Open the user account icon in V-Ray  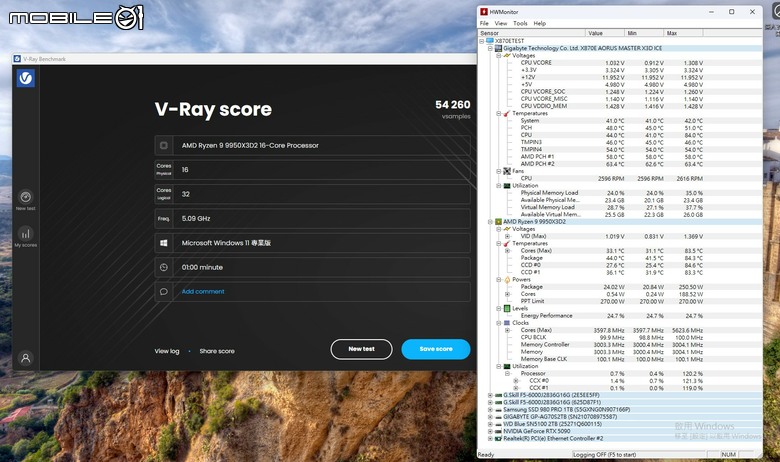[25, 358]
